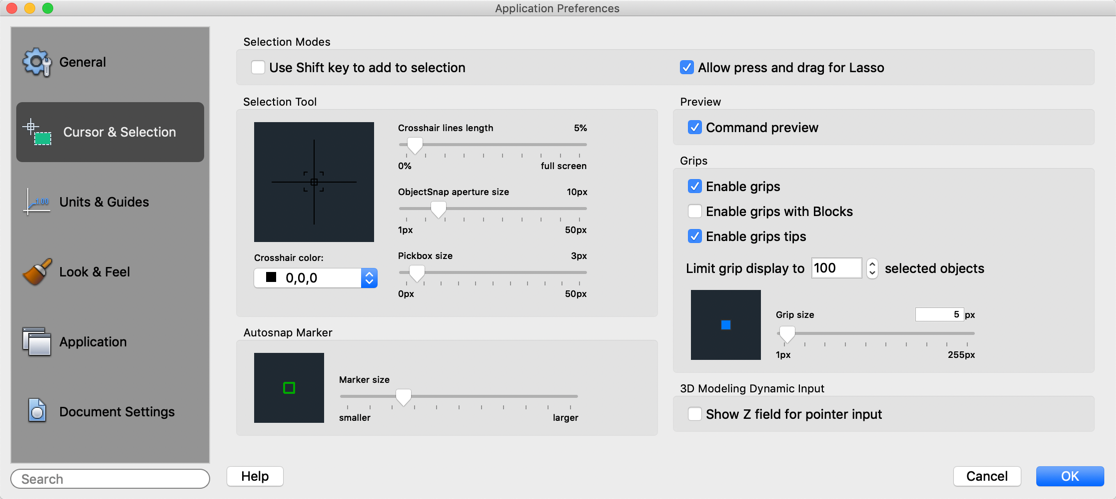The width and height of the screenshot is (1116, 499).
Task: Toggle Enable grips with Blocks checkbox
Action: click(x=695, y=212)
